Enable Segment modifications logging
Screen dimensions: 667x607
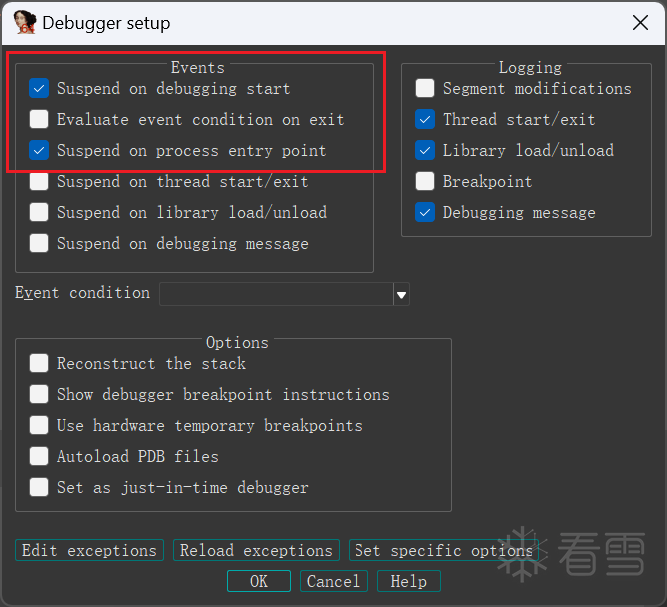tap(425, 88)
